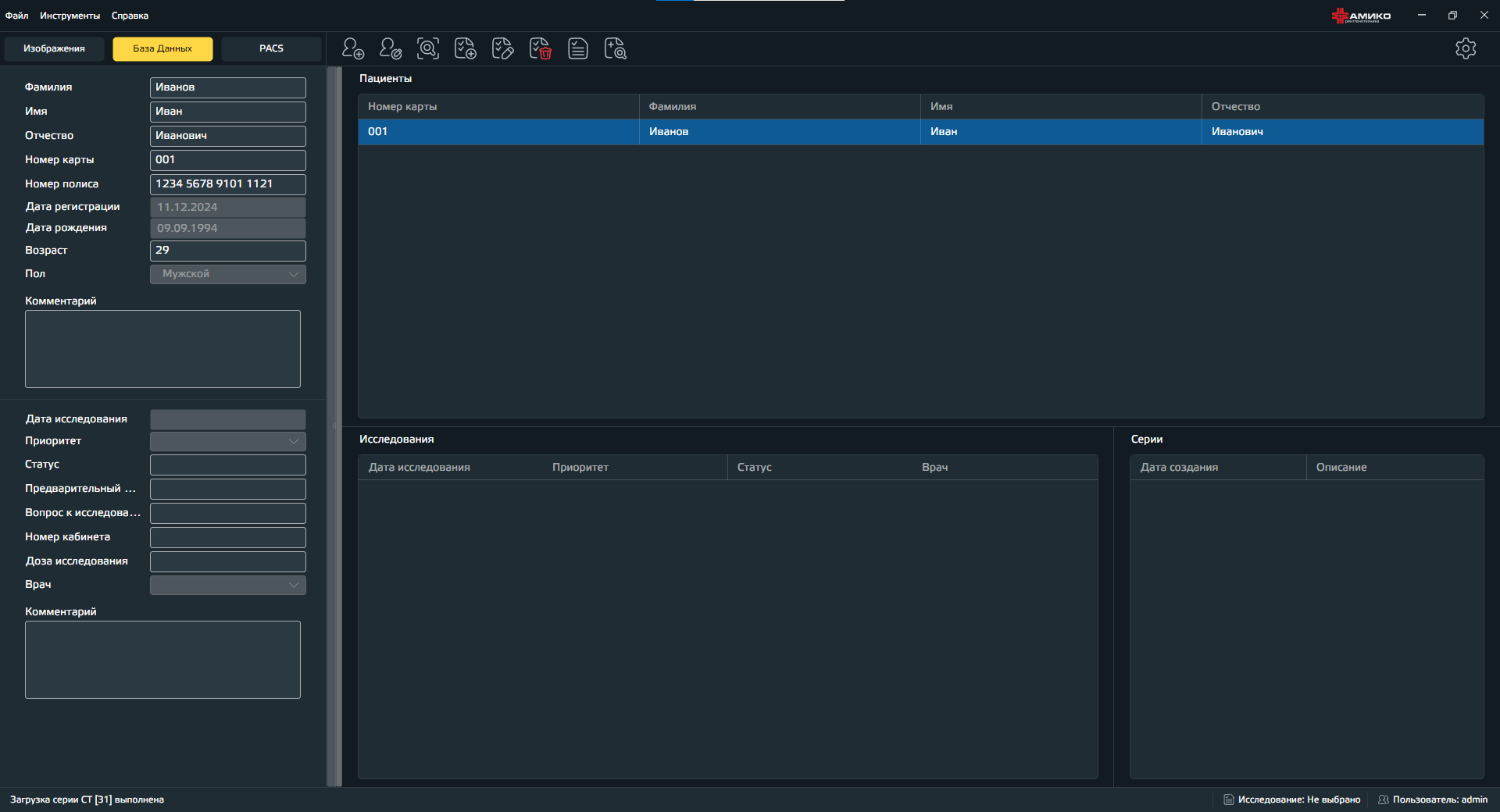Click the Отчество input field
Image resolution: width=1500 pixels, height=812 pixels.
click(228, 136)
